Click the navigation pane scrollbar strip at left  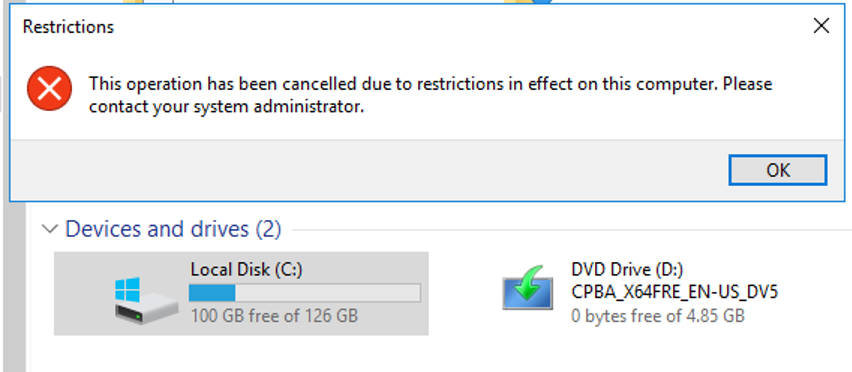[x=17, y=287]
